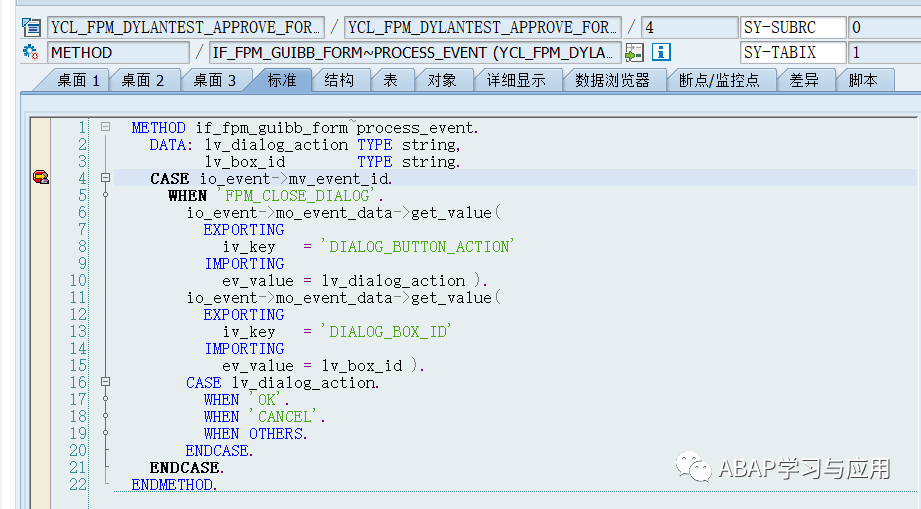Click line number 1 in gutter
This screenshot has height=509, width=921.
[82, 127]
